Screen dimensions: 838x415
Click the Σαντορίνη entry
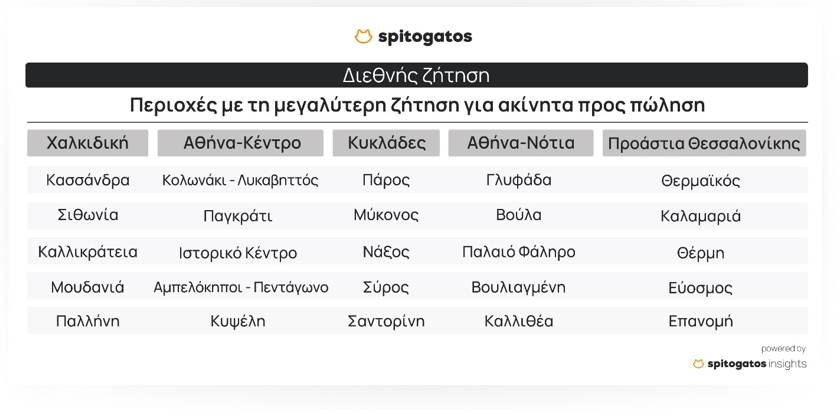tap(386, 321)
